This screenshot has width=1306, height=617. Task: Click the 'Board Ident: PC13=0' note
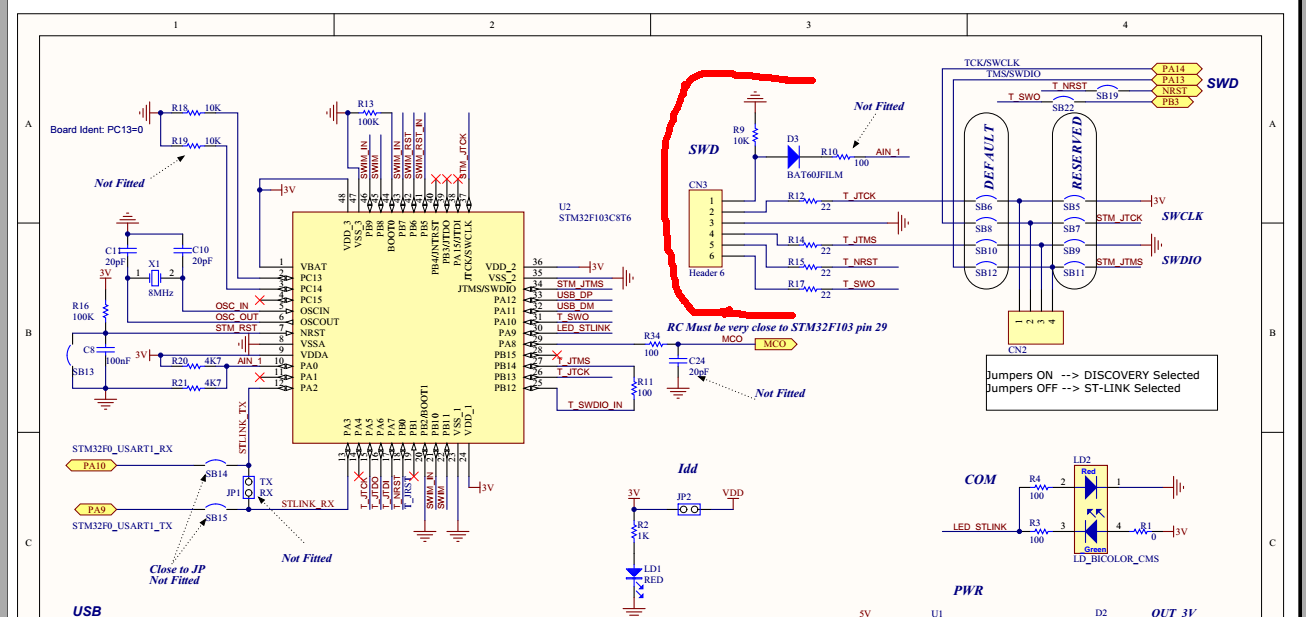[x=97, y=129]
